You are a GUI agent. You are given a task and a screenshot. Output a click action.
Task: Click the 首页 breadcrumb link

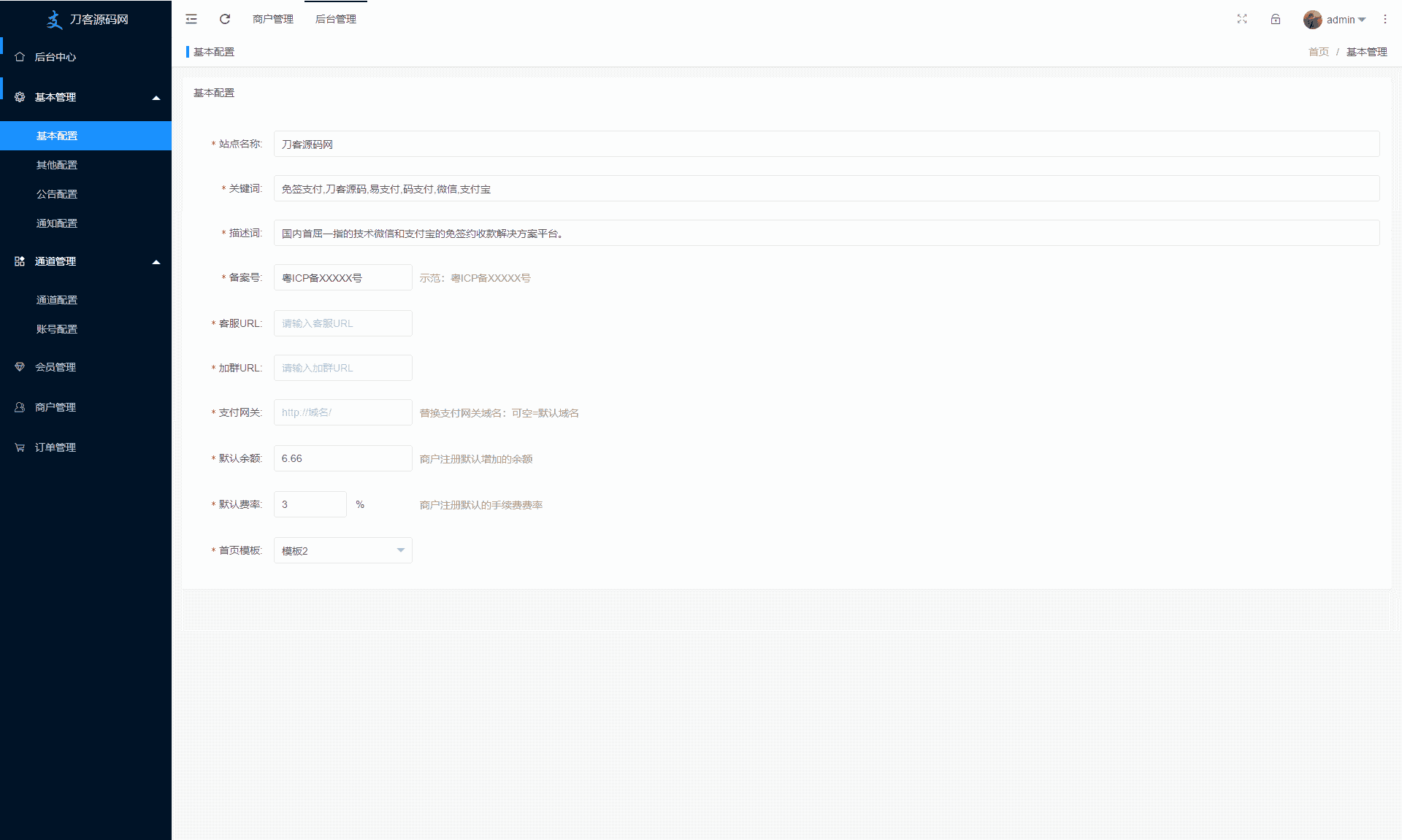[x=1318, y=52]
